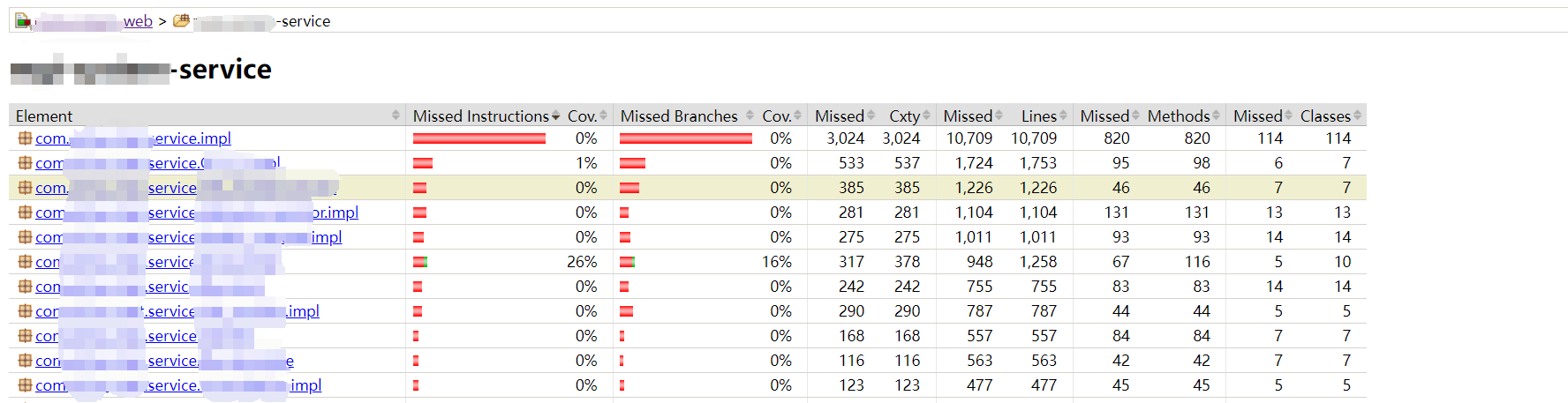Viewport: 1568px width, 403px height.
Task: Sort by the Methods column header
Action: [1183, 116]
